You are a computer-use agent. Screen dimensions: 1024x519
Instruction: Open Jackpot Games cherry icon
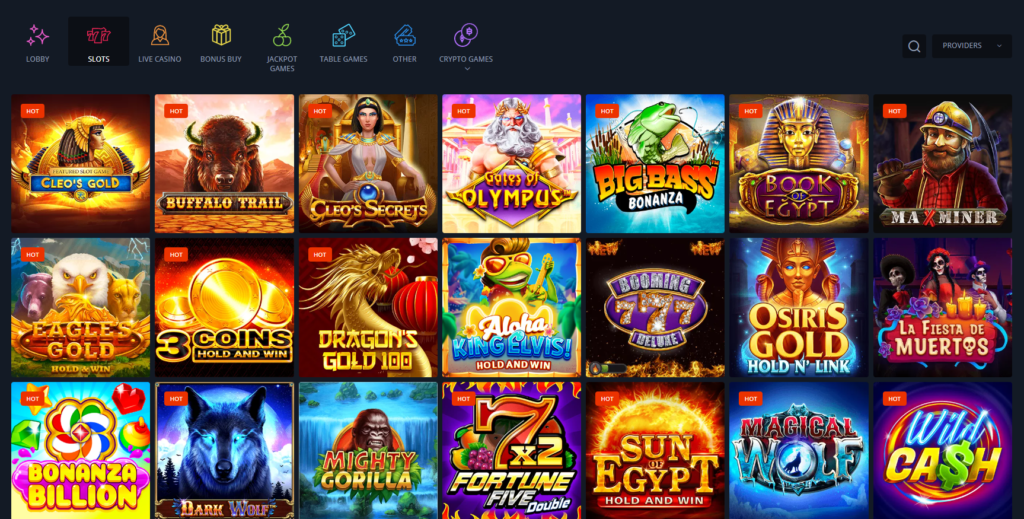[282, 35]
